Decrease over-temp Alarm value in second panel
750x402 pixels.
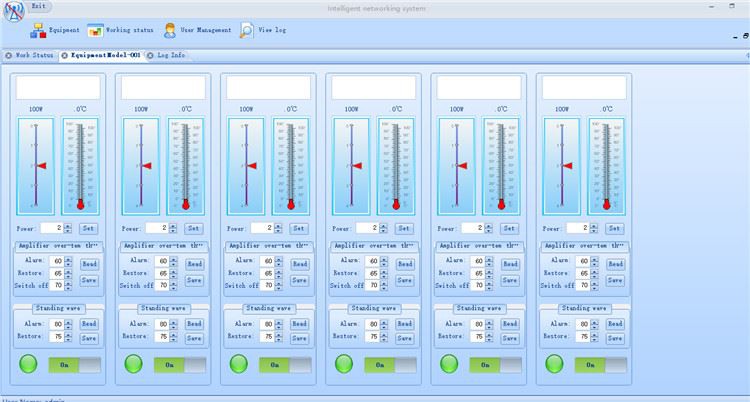point(175,263)
